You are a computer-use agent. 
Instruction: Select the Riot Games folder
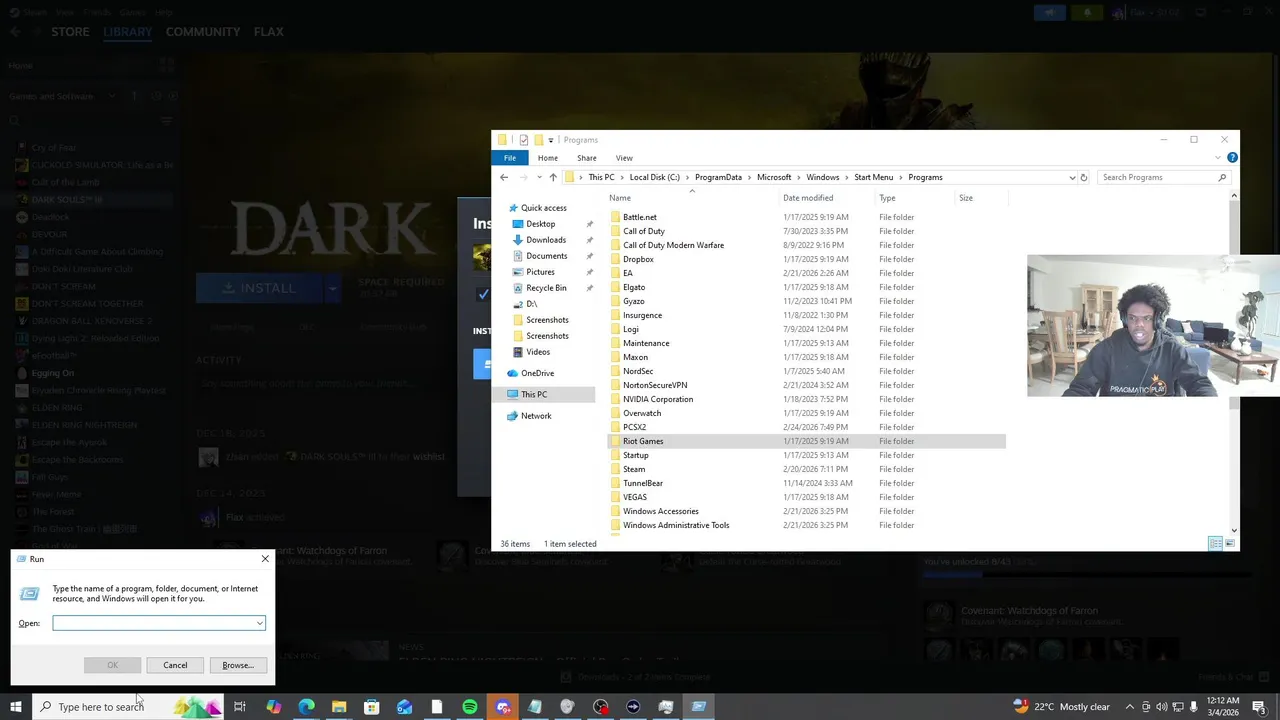(x=806, y=441)
